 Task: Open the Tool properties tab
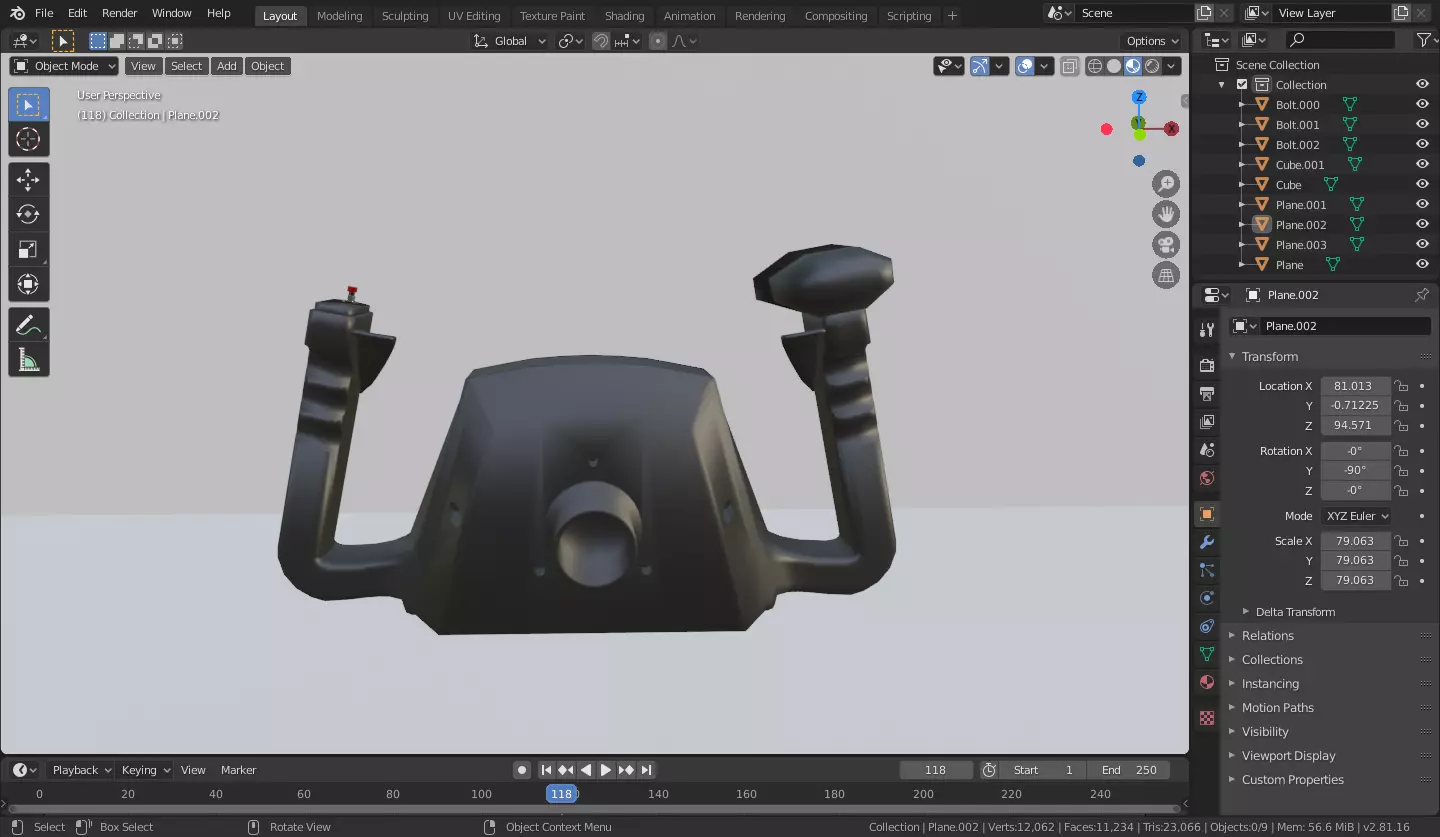(x=1207, y=330)
